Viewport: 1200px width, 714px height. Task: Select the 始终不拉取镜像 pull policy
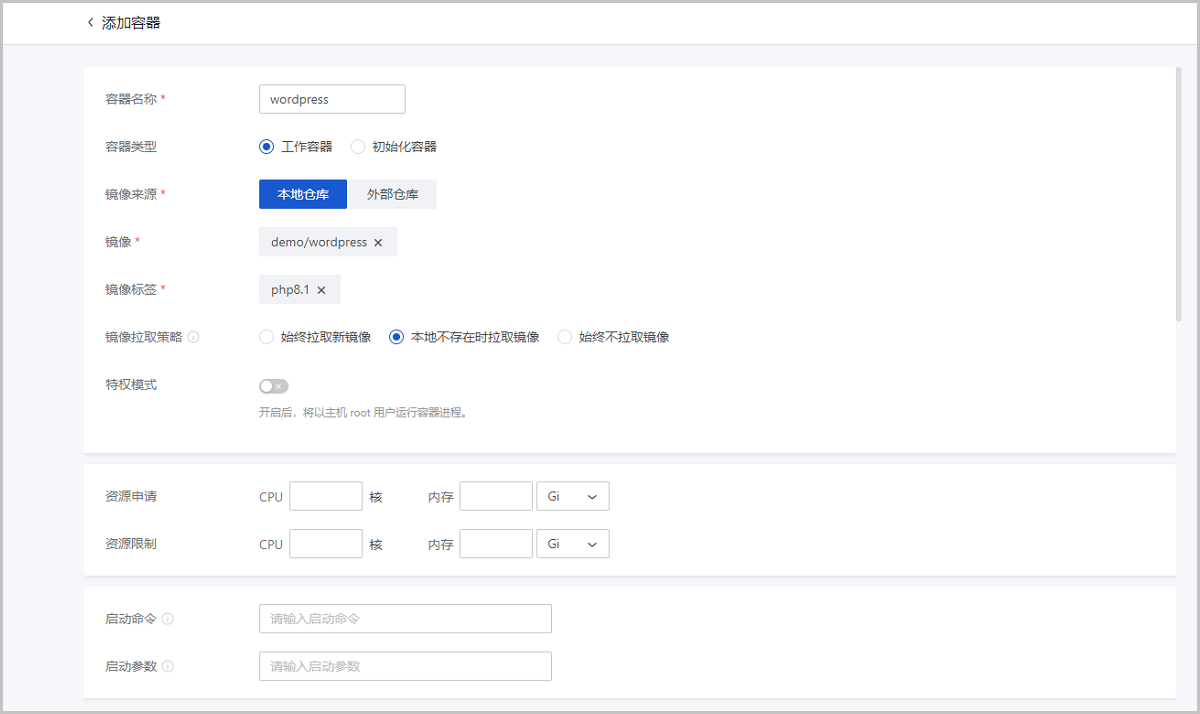coord(564,337)
